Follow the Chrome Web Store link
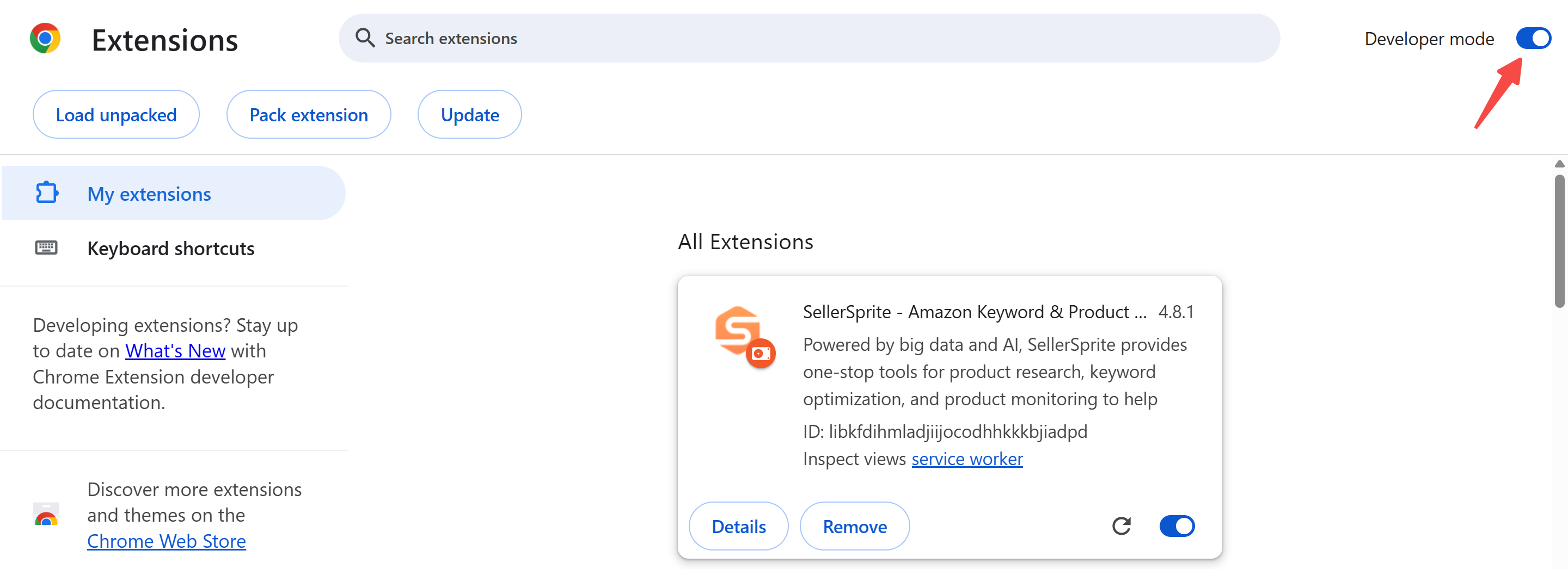Screen dimensions: 1568x569 click(x=166, y=541)
